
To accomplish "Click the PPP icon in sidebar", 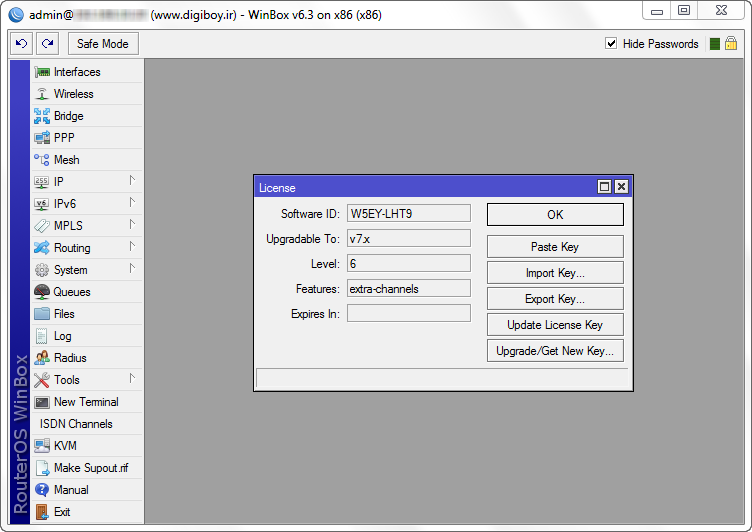I will (x=42, y=138).
